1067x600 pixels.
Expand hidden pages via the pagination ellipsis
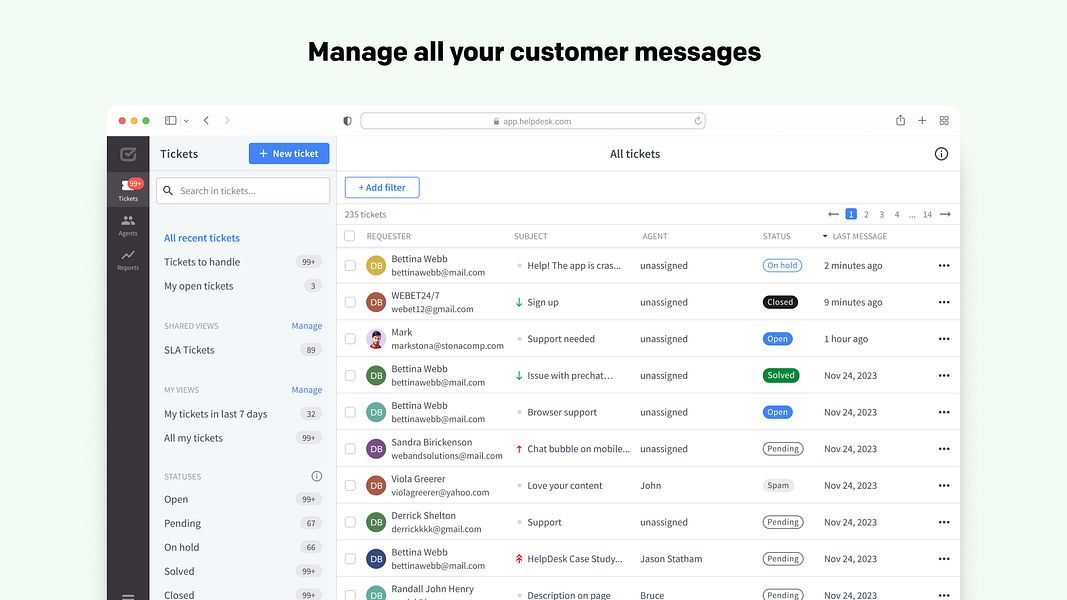pyautogui.click(x=911, y=213)
